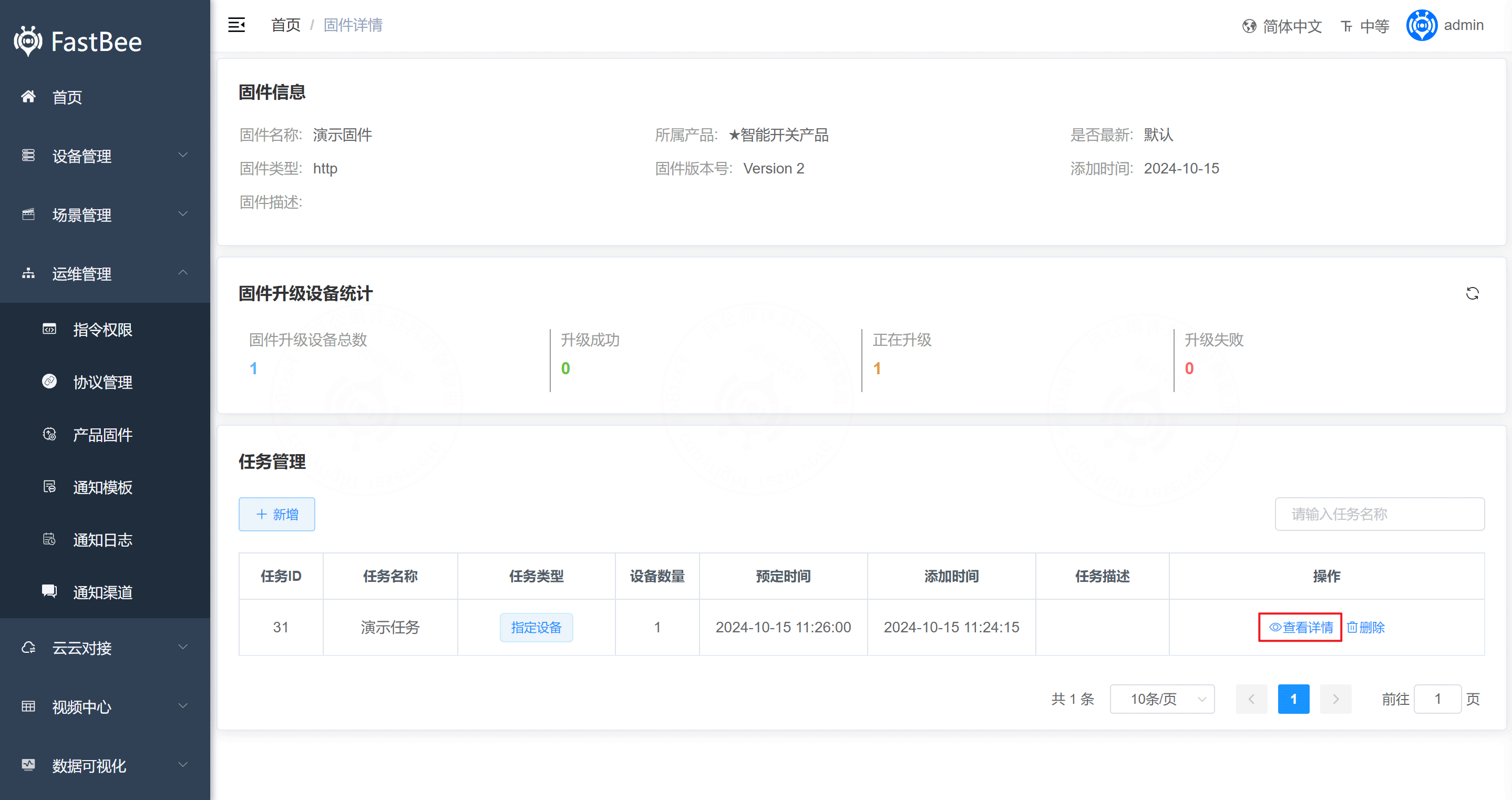1512x800 pixels.
Task: Click the 首页 breadcrumb link
Action: [286, 25]
